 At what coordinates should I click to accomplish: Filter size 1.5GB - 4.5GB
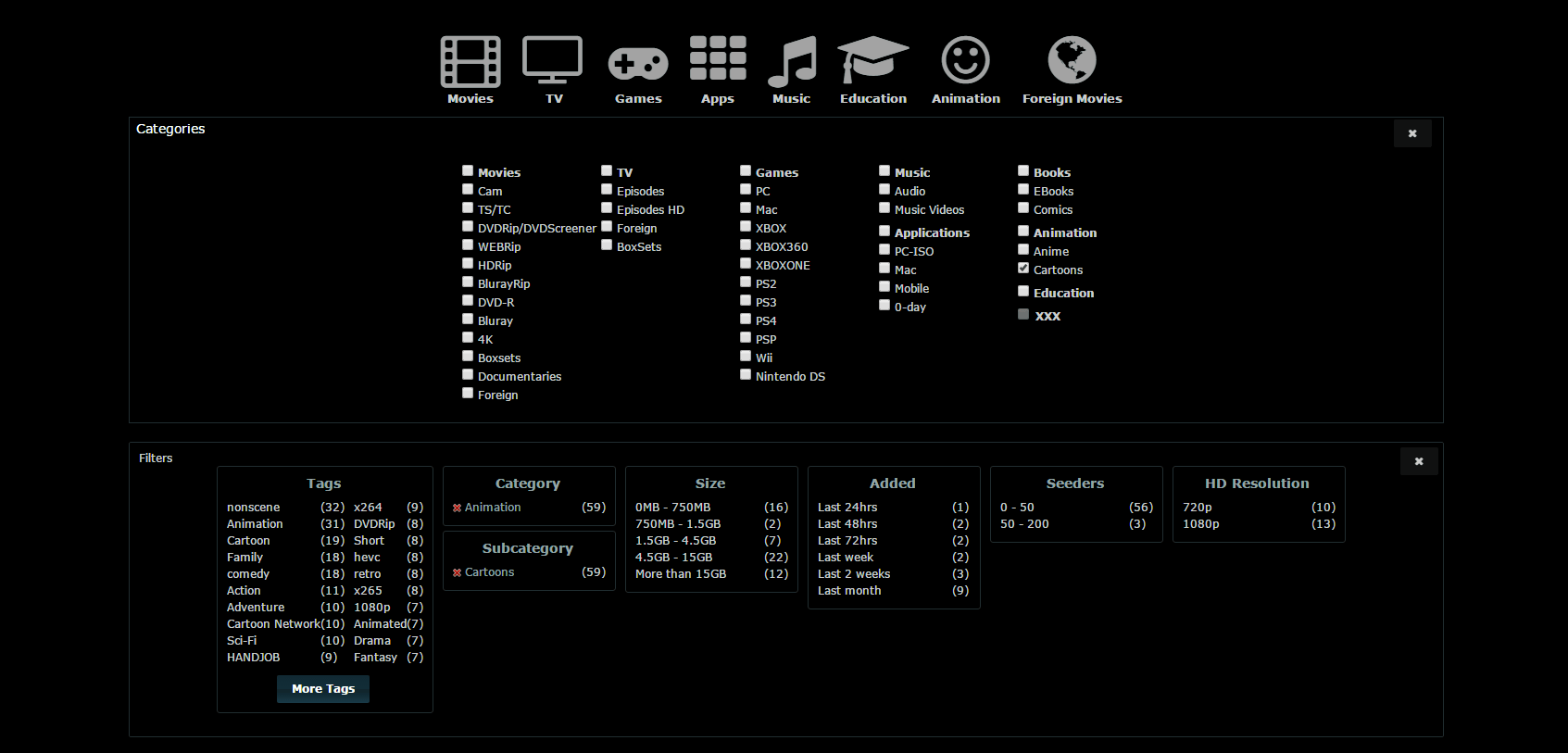675,541
